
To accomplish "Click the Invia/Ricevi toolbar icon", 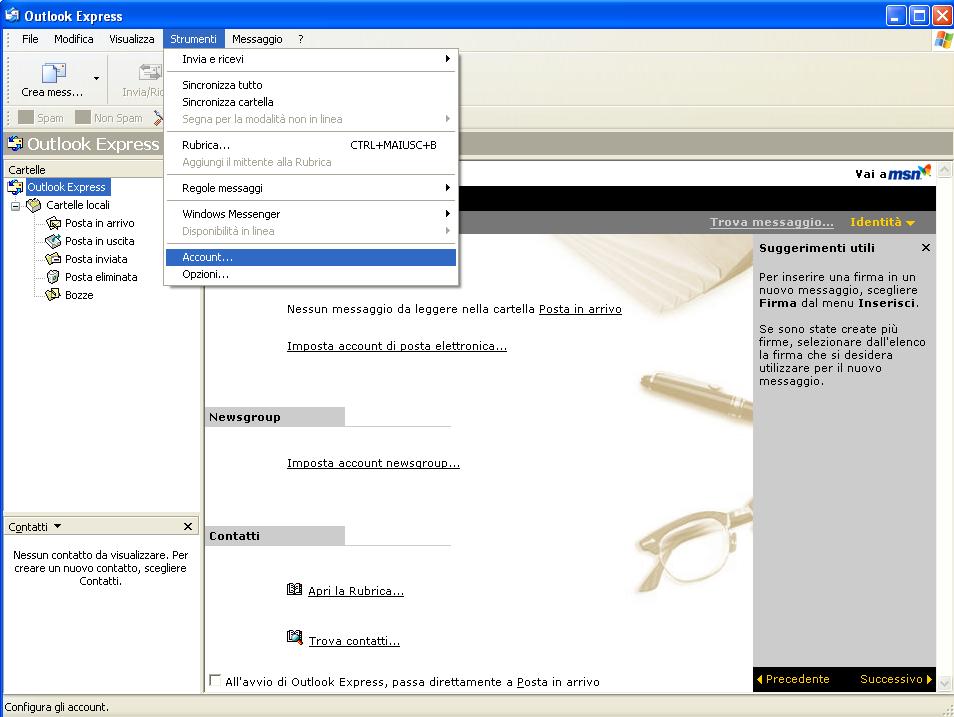I will click(x=150, y=72).
